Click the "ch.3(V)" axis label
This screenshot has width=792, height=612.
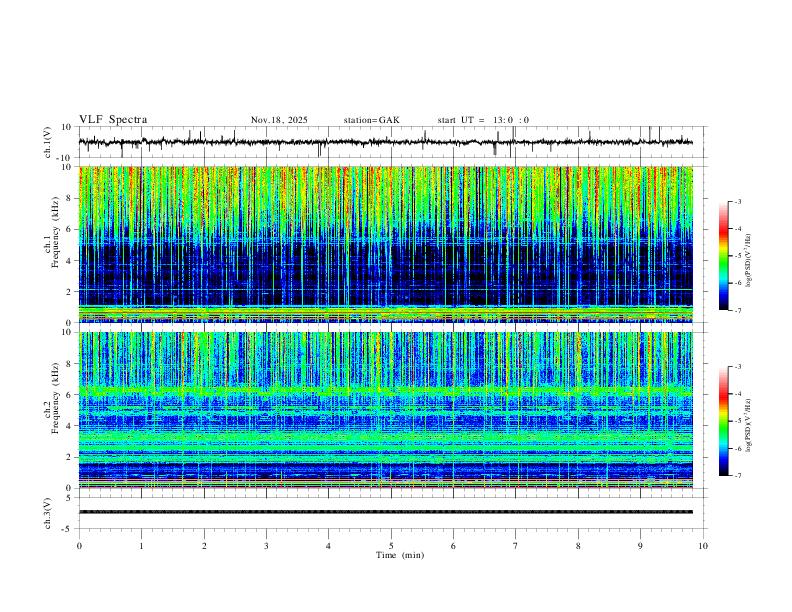tap(48, 513)
